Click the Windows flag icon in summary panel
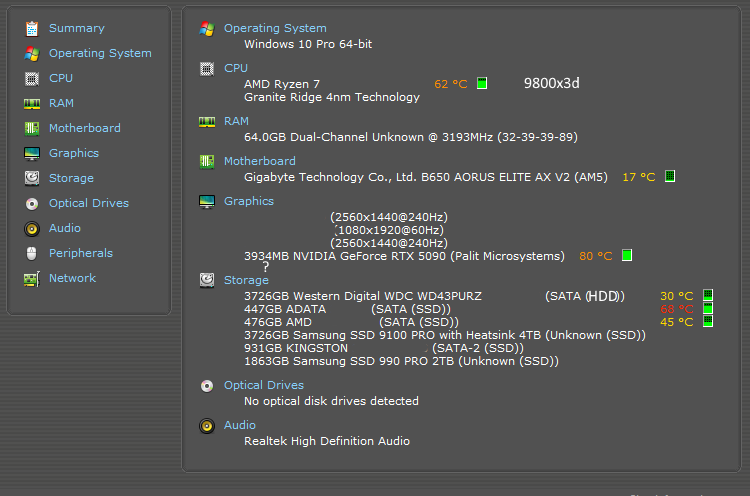This screenshot has width=750, height=496. point(207,29)
